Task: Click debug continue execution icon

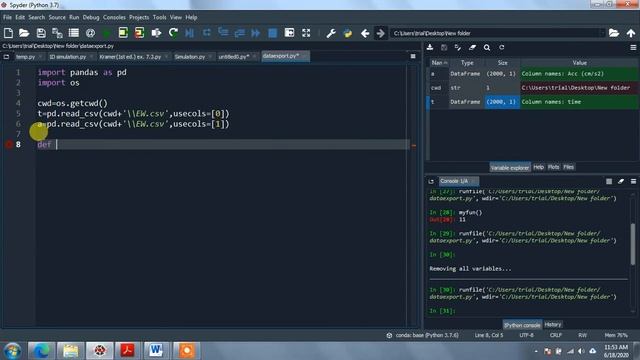Action: [x=256, y=33]
